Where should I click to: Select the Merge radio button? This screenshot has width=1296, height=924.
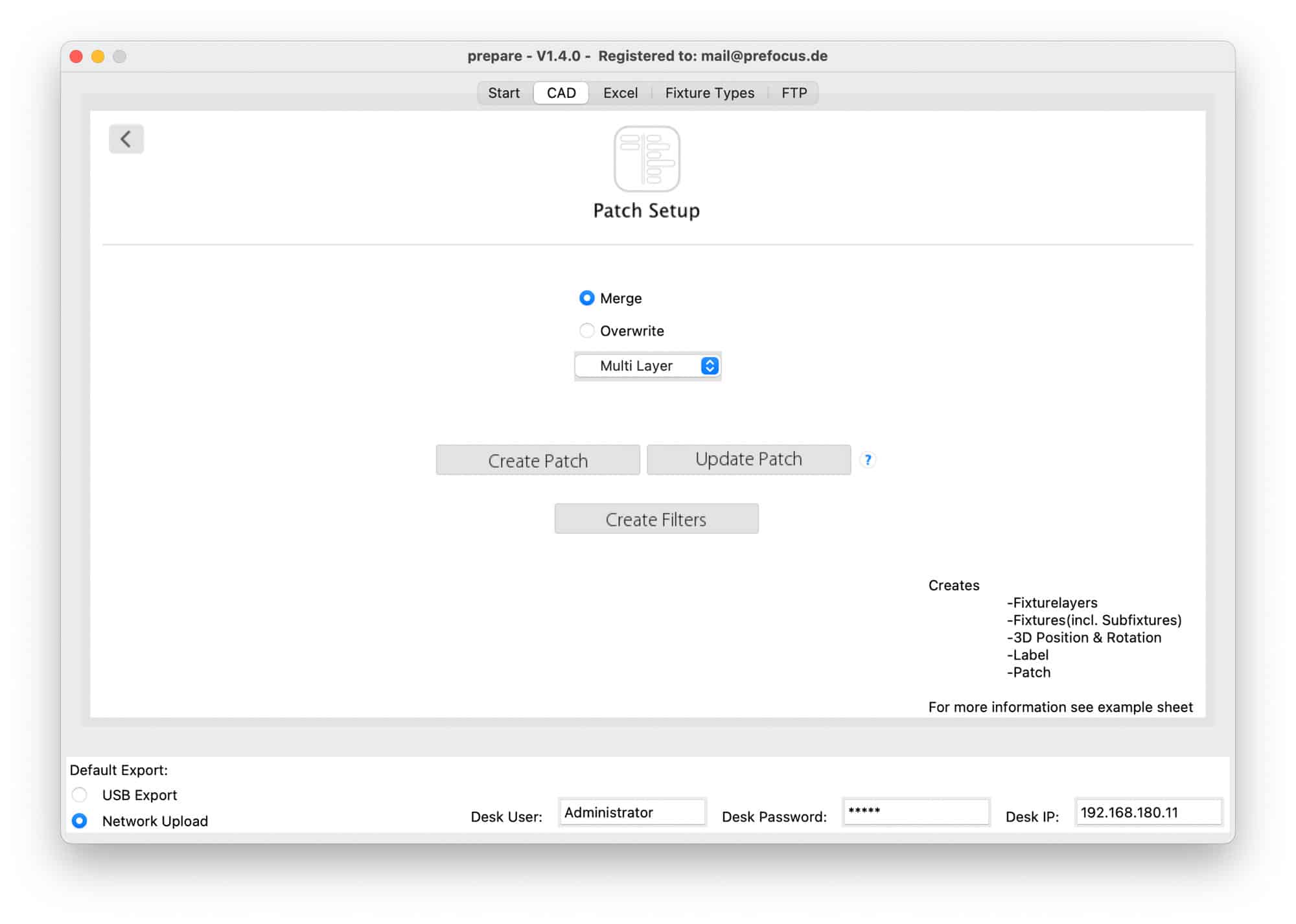point(586,298)
